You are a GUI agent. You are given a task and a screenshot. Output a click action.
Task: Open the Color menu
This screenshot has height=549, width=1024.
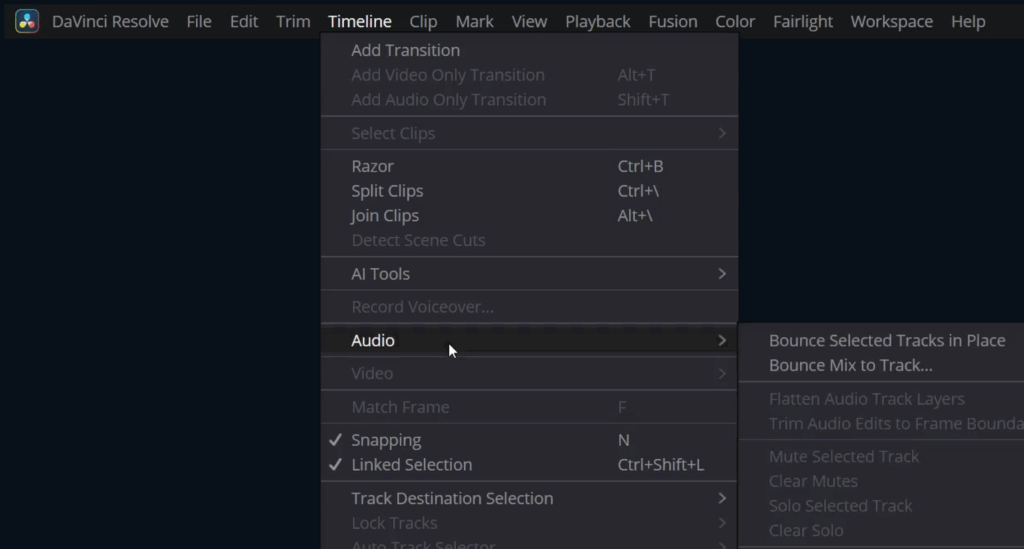(x=735, y=22)
